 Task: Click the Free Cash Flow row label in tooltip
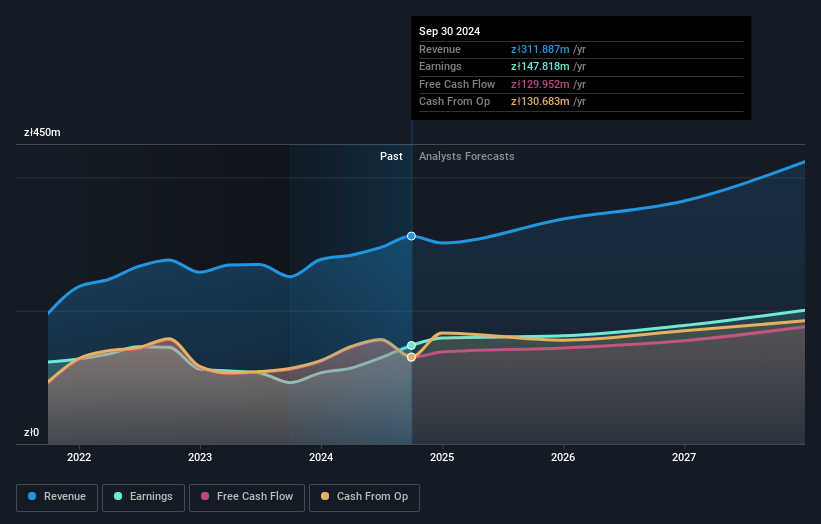[x=457, y=84]
